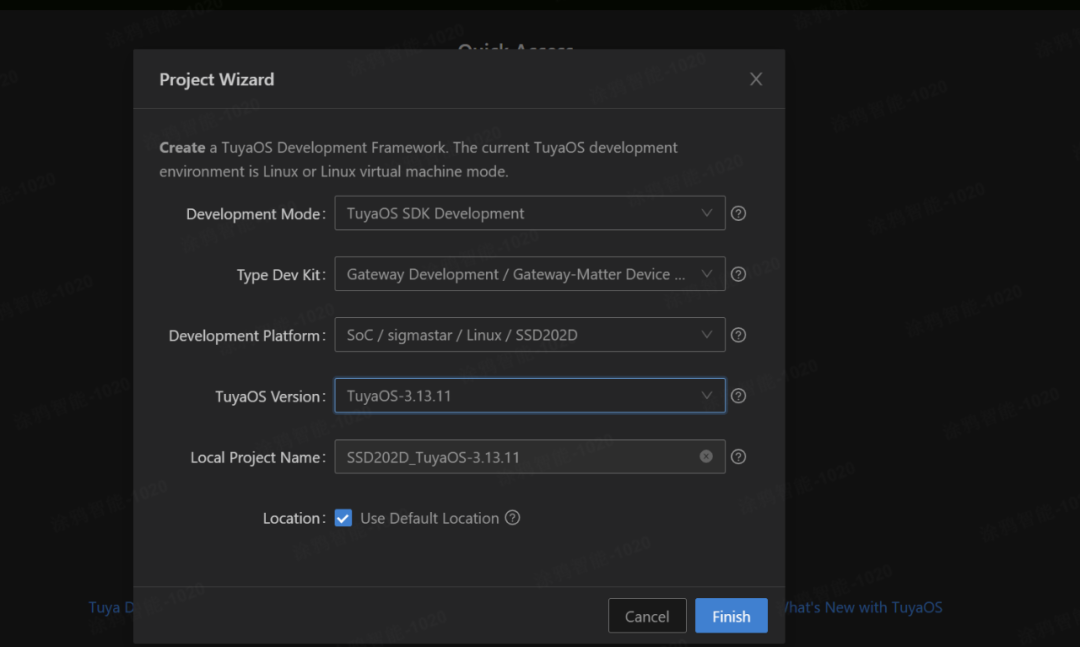The image size is (1080, 647).
Task: Click the partially hidden Tuya link at left
Action: click(109, 607)
